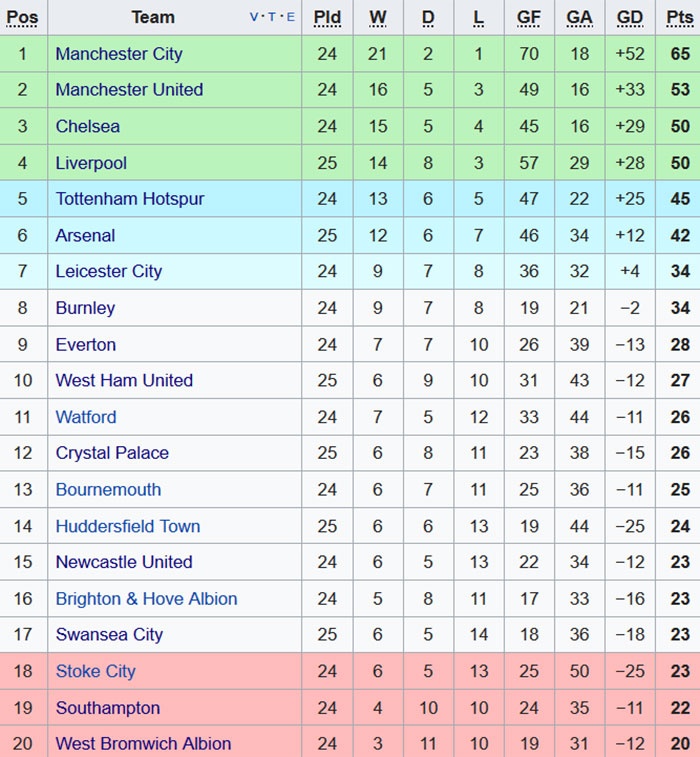700x757 pixels.
Task: Open the Chelsea team page
Action: (88, 126)
